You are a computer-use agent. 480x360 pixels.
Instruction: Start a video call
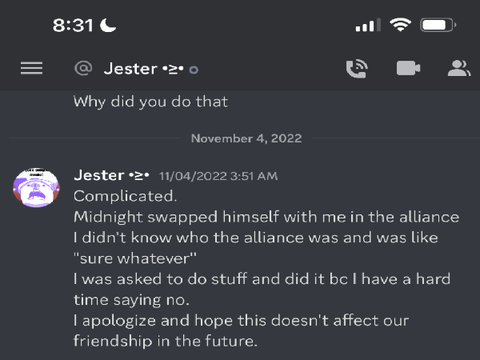click(408, 69)
